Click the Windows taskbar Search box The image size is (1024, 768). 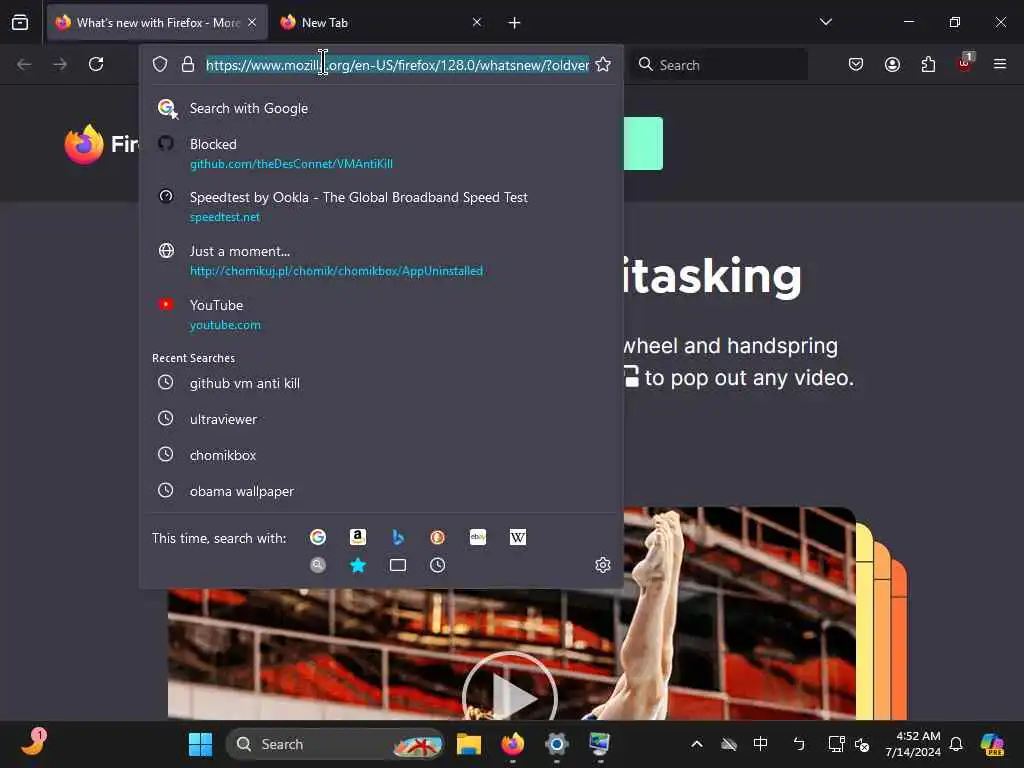click(334, 744)
